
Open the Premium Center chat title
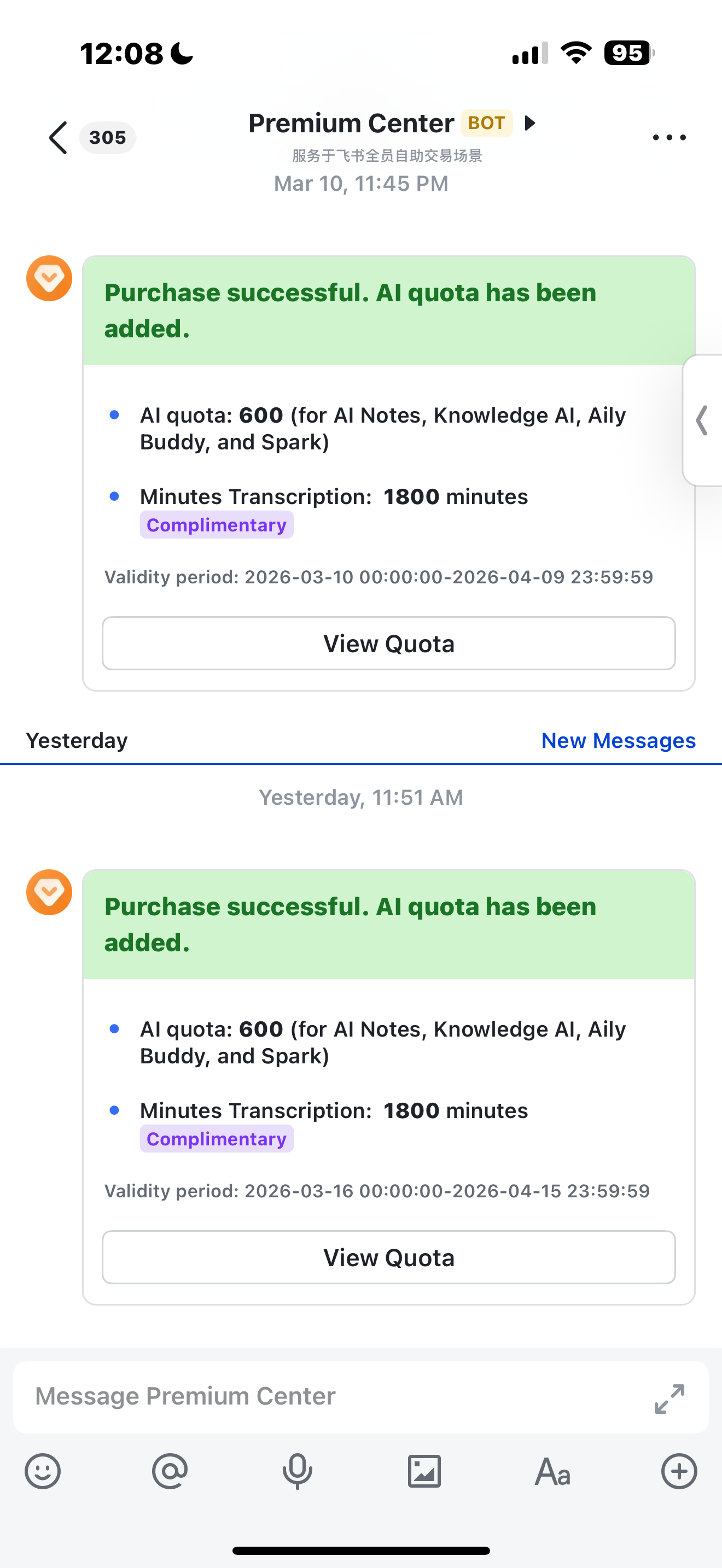click(351, 124)
